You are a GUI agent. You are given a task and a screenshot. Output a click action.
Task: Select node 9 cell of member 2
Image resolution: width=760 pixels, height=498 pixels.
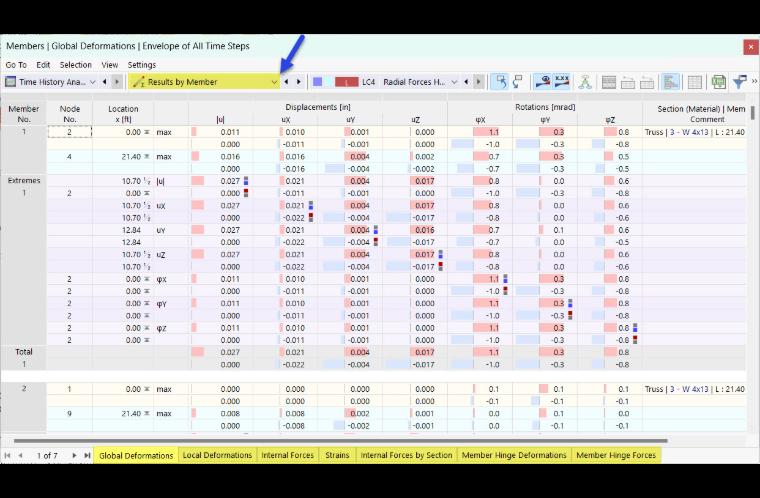[x=69, y=414]
